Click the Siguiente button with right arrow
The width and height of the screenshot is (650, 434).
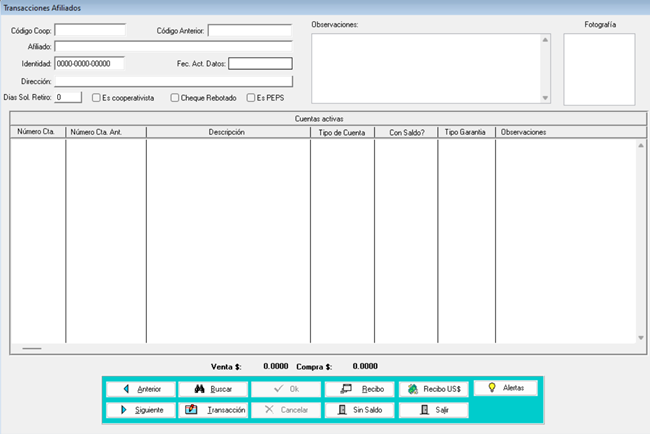click(140, 410)
